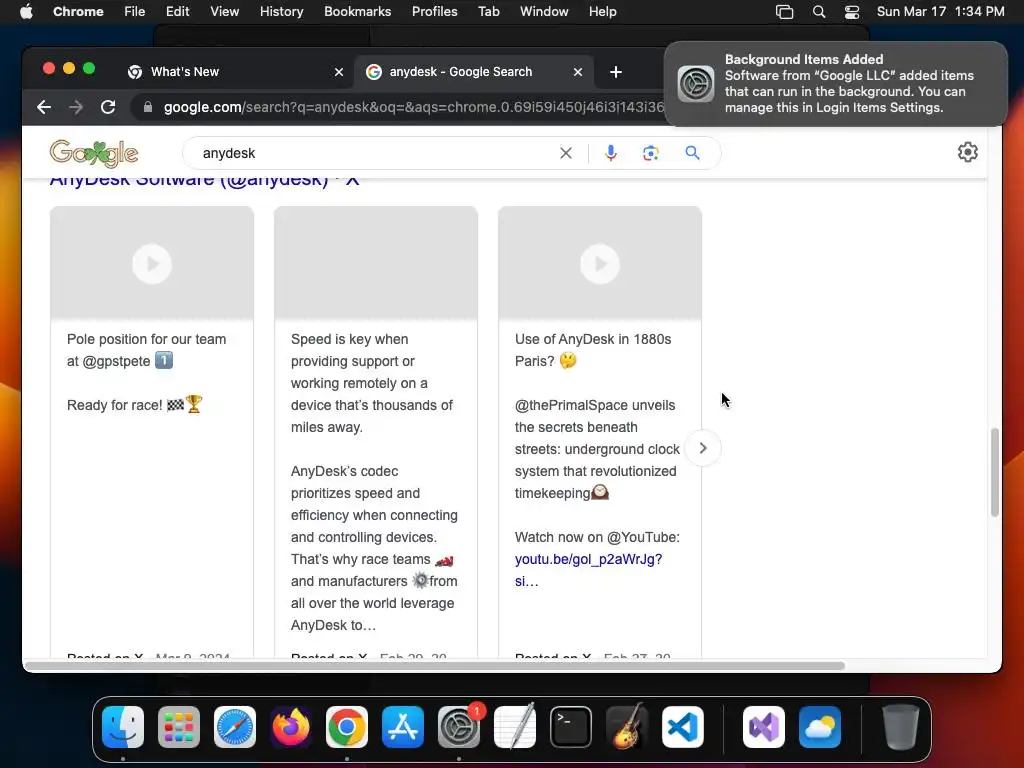The height and width of the screenshot is (768, 1024).
Task: Clear the search box text
Action: click(566, 153)
